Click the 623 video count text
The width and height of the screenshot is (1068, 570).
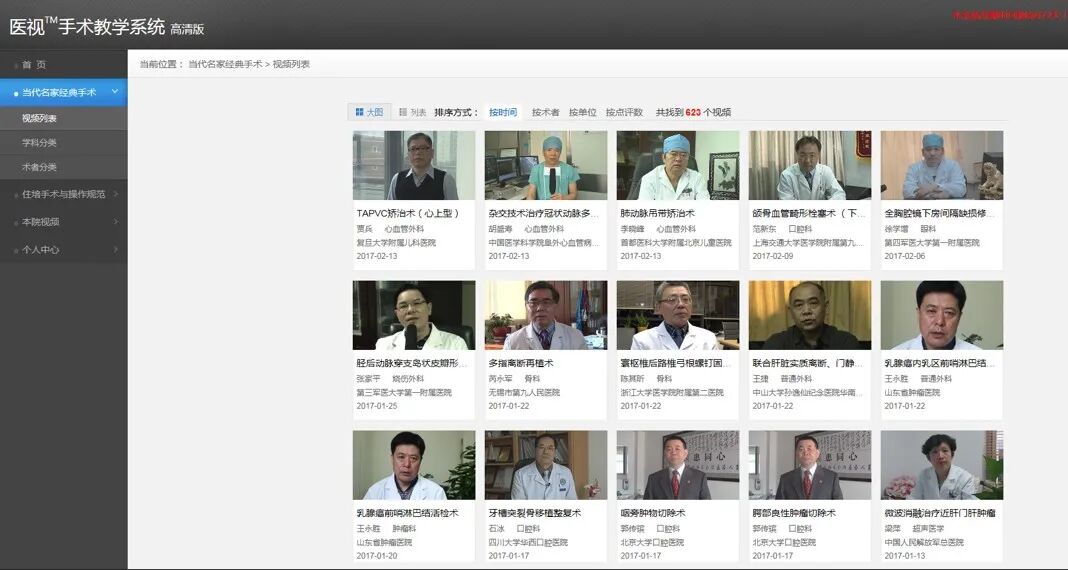[693, 112]
